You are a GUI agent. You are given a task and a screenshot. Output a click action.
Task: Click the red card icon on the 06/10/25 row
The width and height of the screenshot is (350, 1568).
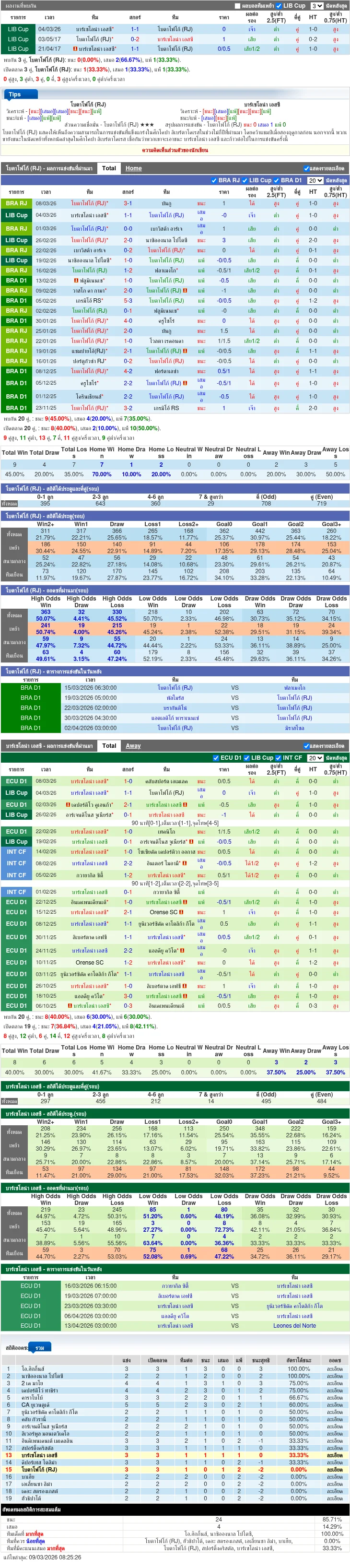click(70, 1006)
